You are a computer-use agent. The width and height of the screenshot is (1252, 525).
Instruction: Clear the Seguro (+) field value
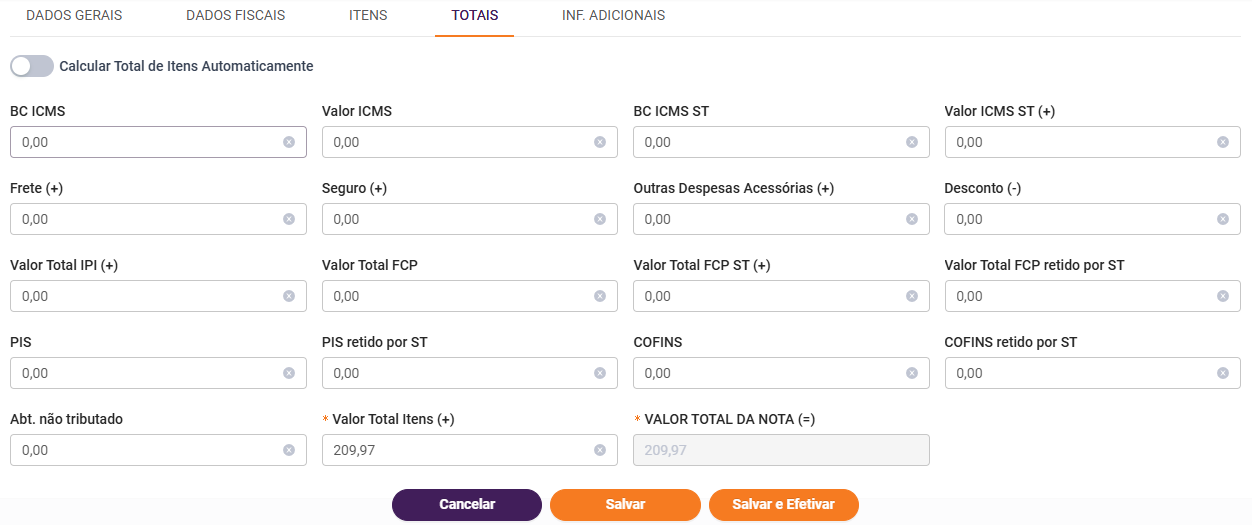[x=600, y=219]
